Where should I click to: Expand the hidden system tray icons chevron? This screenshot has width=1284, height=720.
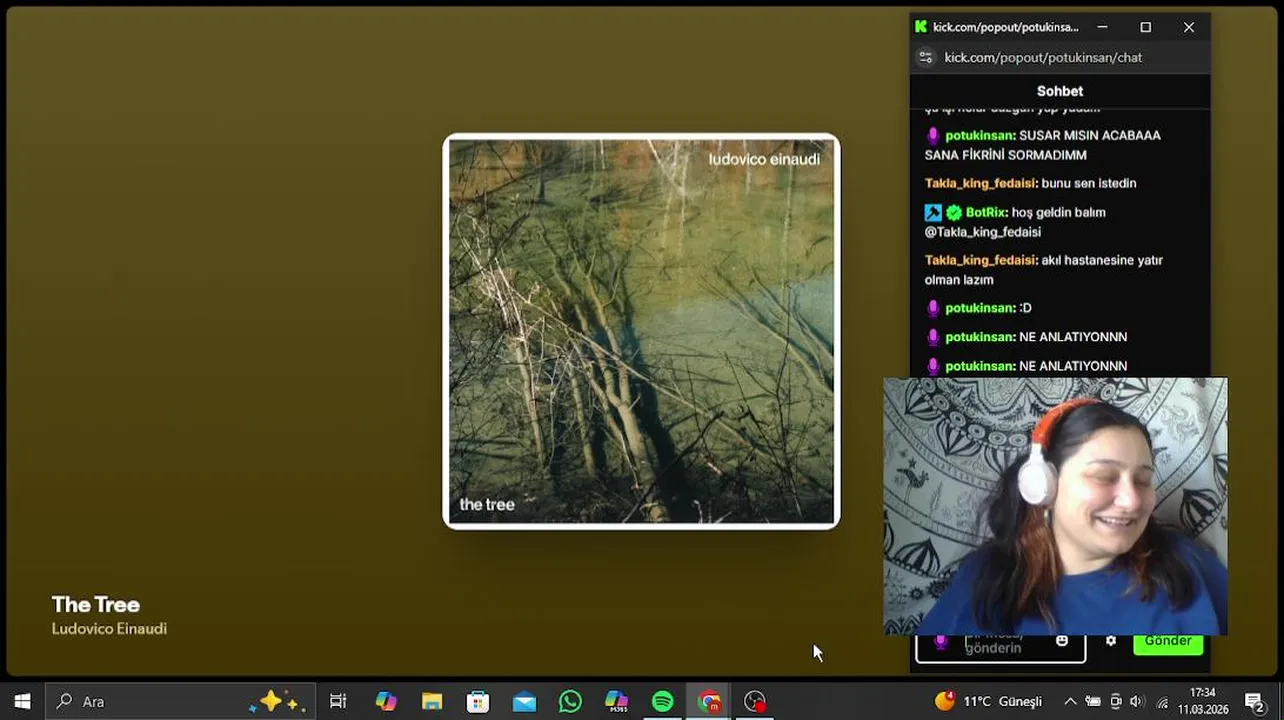point(1070,702)
